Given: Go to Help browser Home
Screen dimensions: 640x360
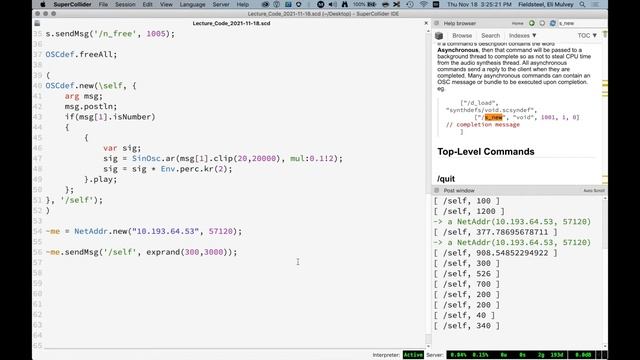Looking at the screenshot, I should tap(518, 23).
